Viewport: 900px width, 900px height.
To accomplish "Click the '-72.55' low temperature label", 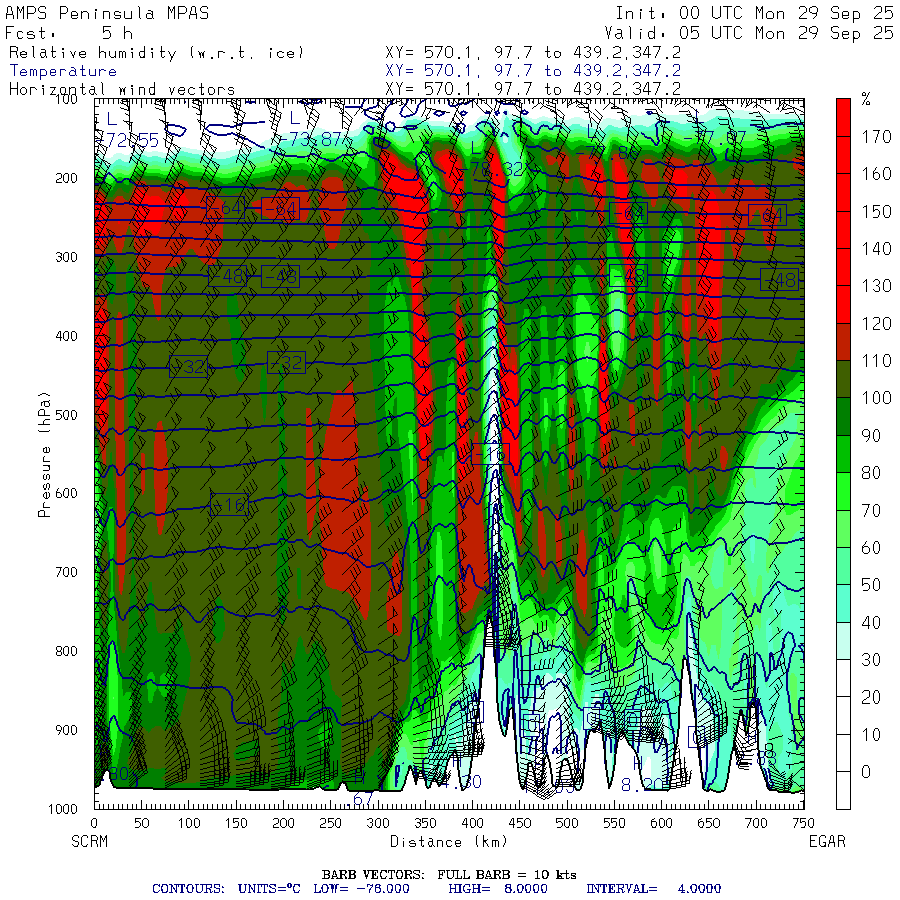I will 127,140.
